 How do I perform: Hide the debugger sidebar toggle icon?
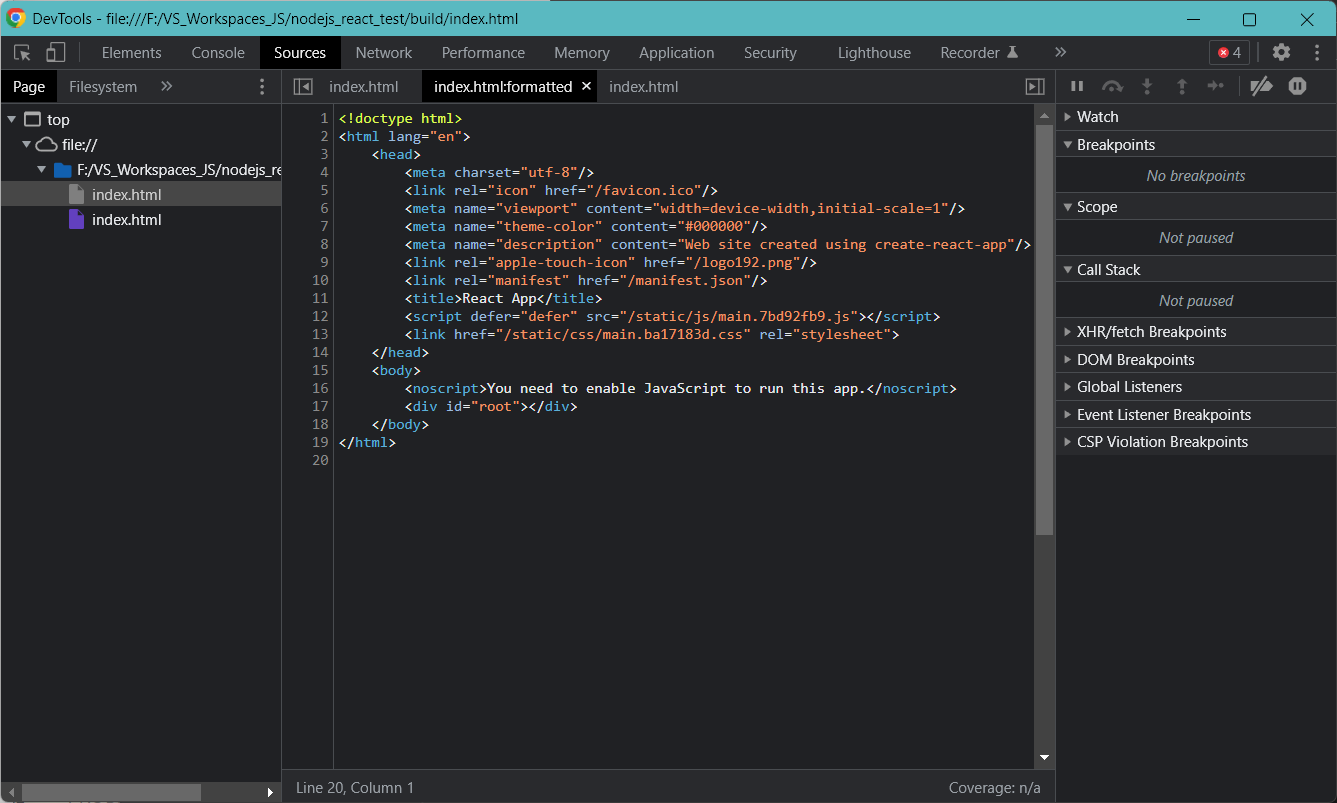tap(1035, 87)
